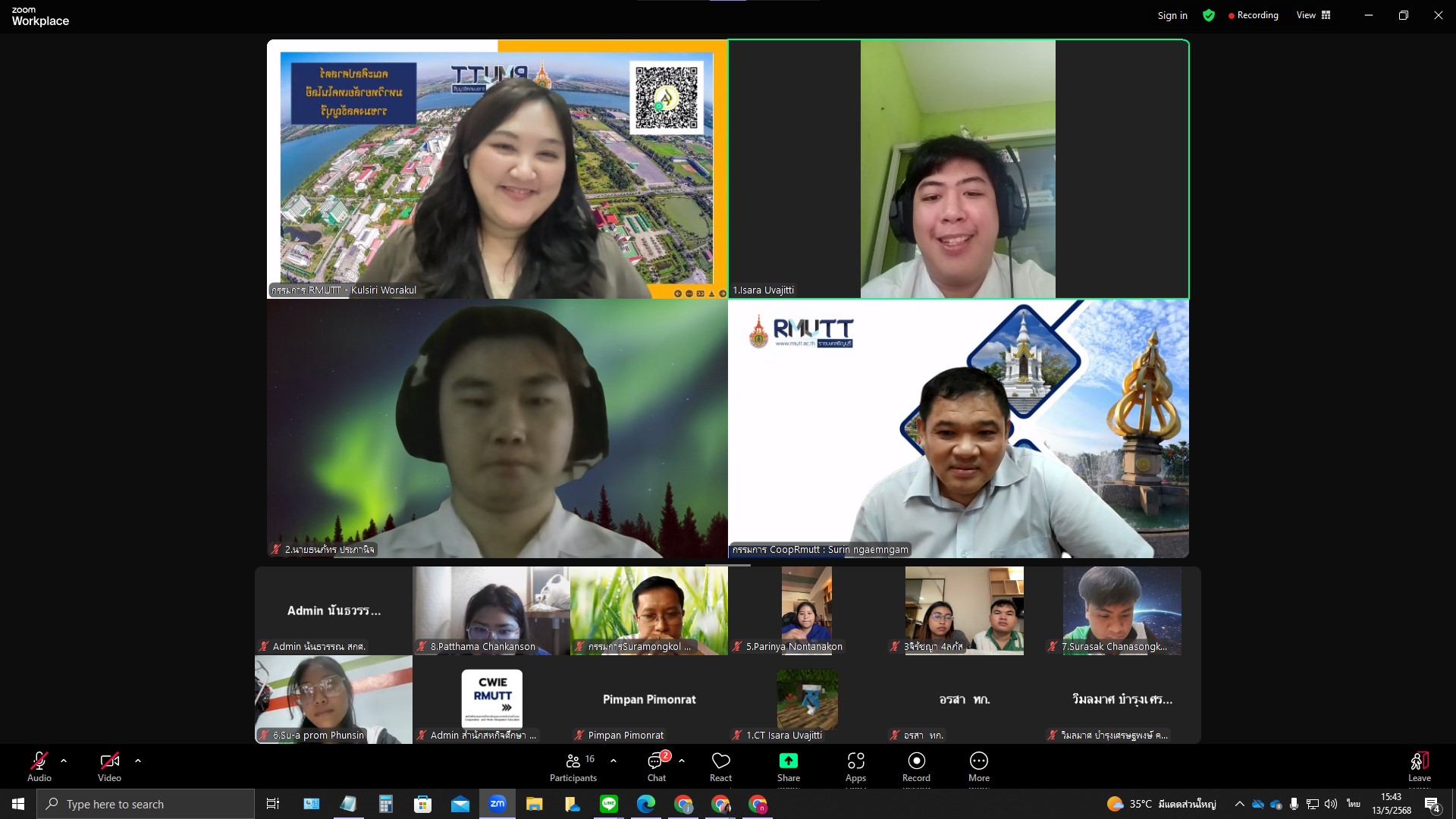1456x819 pixels.
Task: Click the Recording indicator
Action: [1253, 15]
